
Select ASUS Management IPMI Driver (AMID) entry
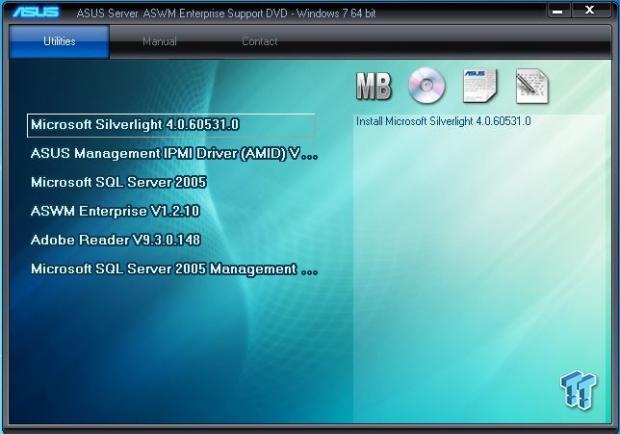point(174,154)
